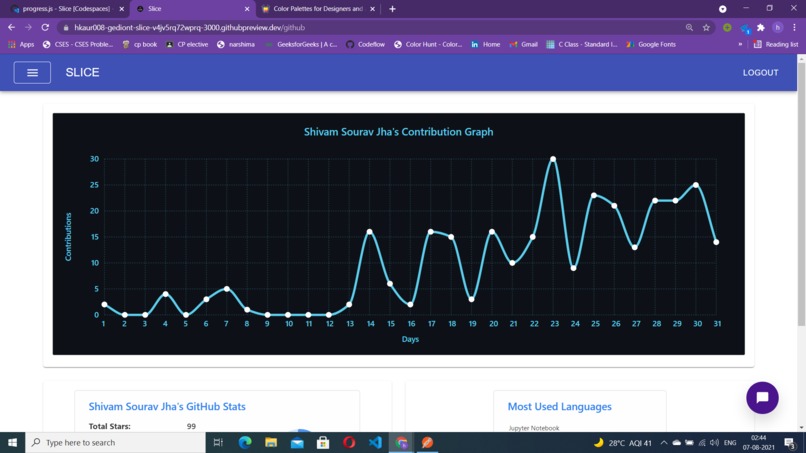Open the browser profile avatar
The height and width of the screenshot is (453, 806).
click(x=778, y=28)
